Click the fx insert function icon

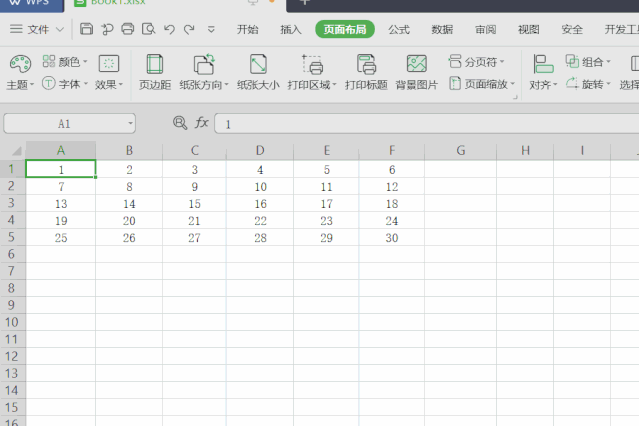click(201, 123)
